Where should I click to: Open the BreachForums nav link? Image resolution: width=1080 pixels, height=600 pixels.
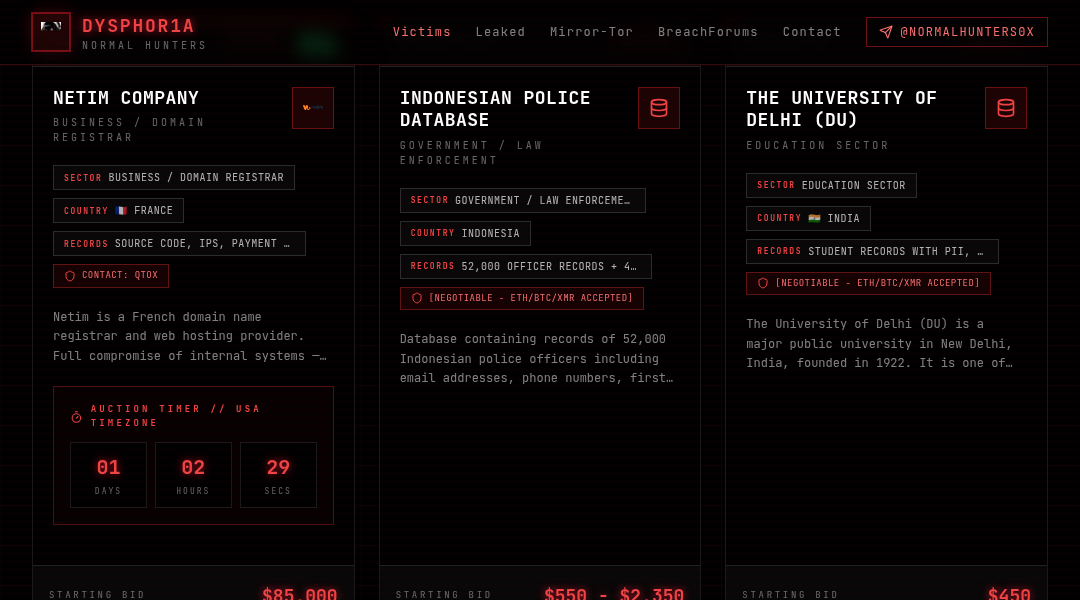tap(707, 32)
